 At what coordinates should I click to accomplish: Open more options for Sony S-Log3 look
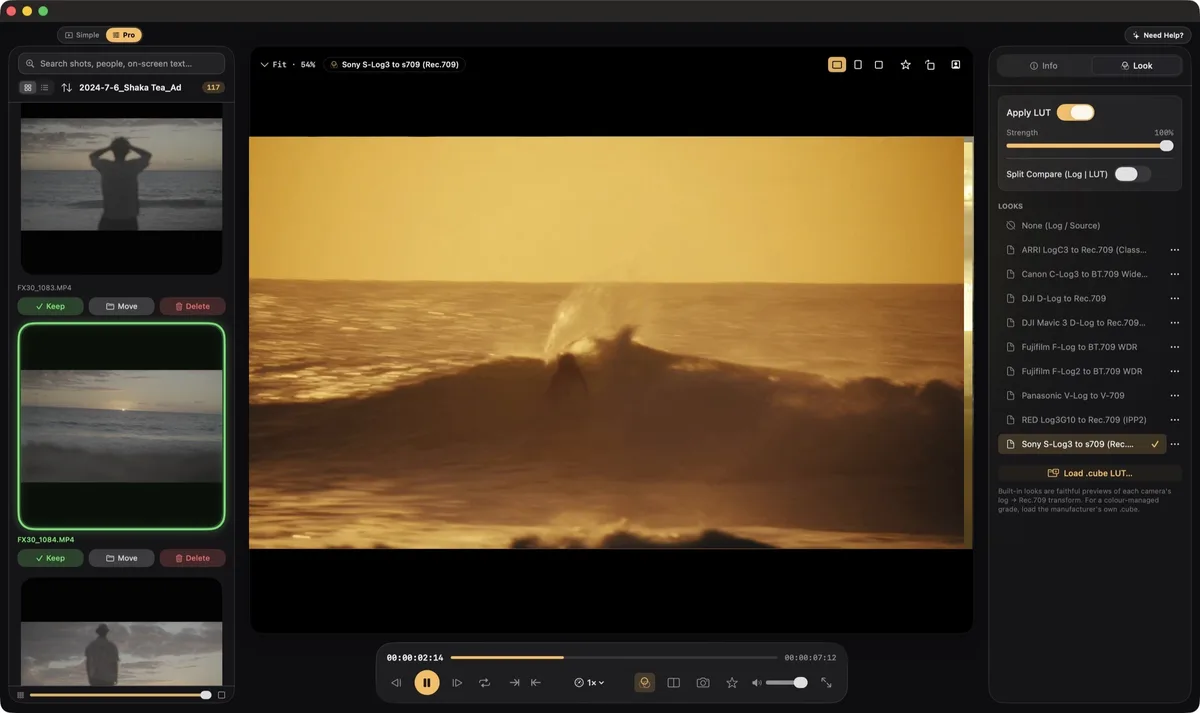[x=1175, y=444]
